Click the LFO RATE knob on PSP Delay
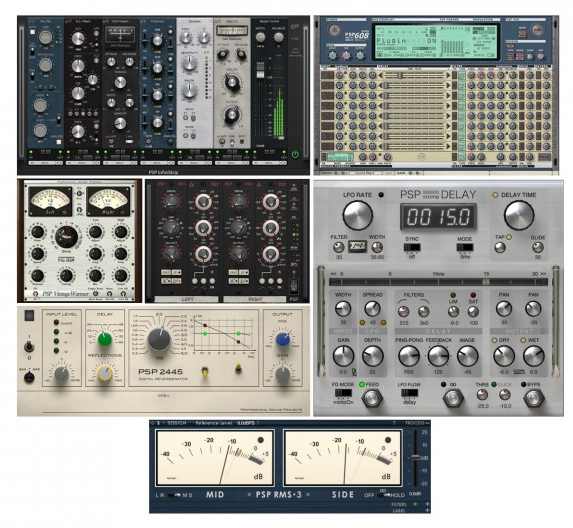The height and width of the screenshot is (528, 573). [x=357, y=215]
